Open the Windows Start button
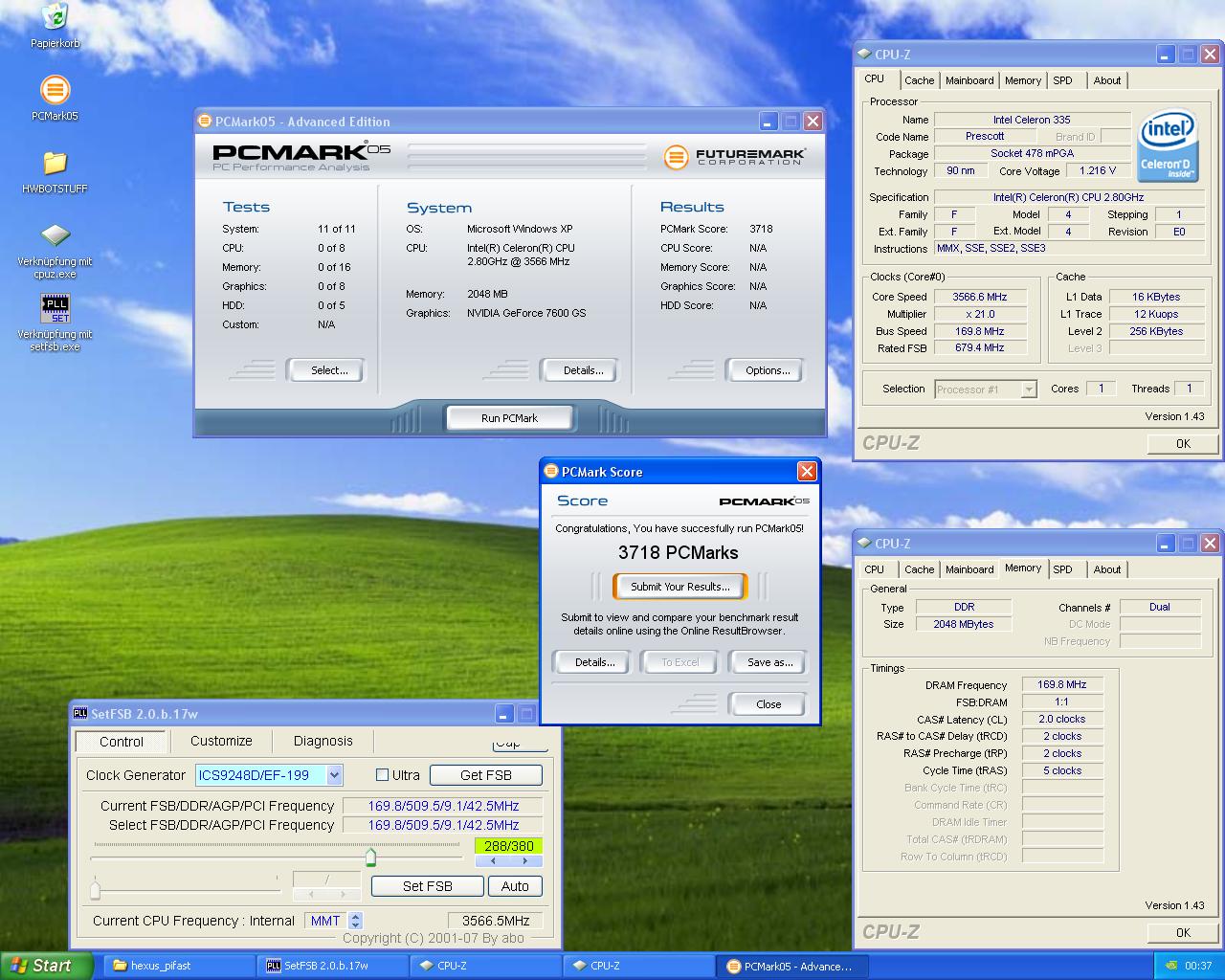The height and width of the screenshot is (980, 1225). [47, 966]
